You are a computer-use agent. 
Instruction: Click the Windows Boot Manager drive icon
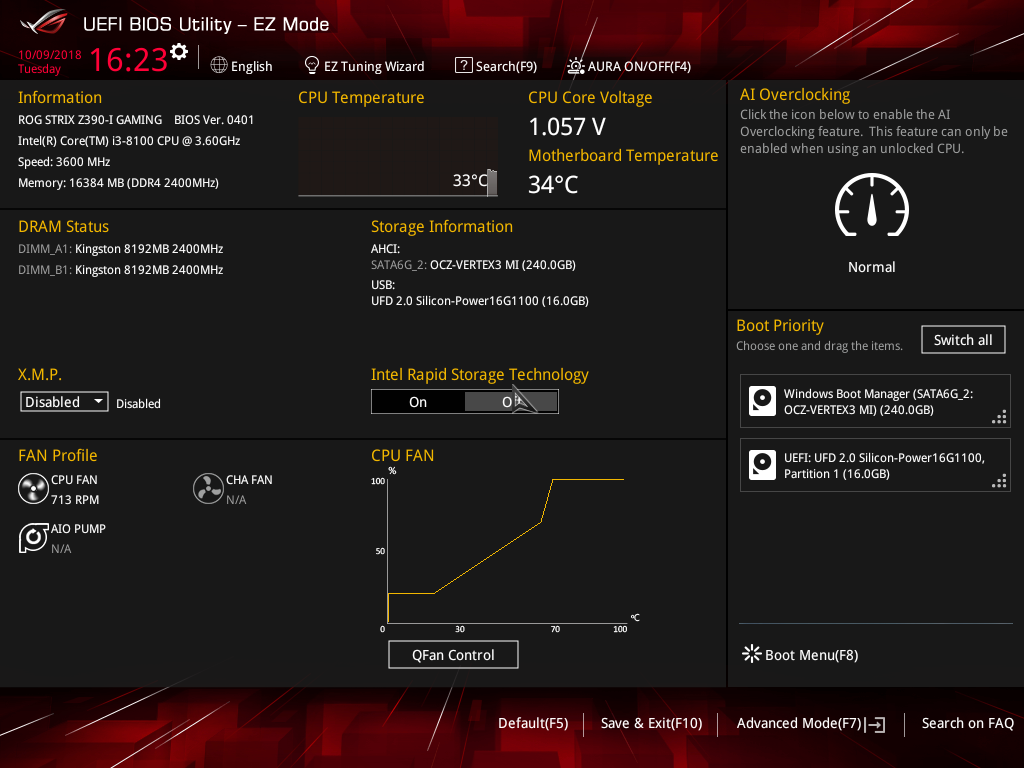[x=762, y=400]
